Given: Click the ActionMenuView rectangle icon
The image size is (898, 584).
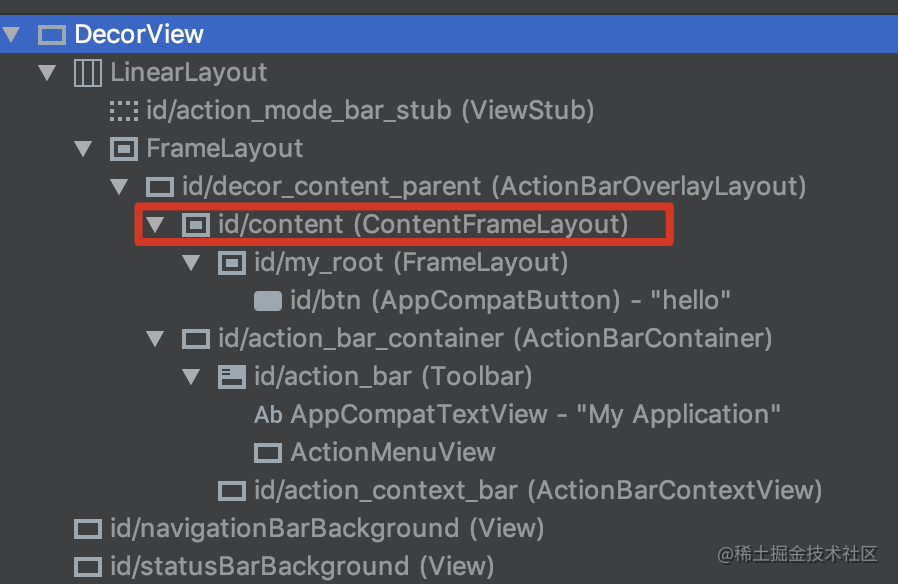Looking at the screenshot, I should pos(267,452).
